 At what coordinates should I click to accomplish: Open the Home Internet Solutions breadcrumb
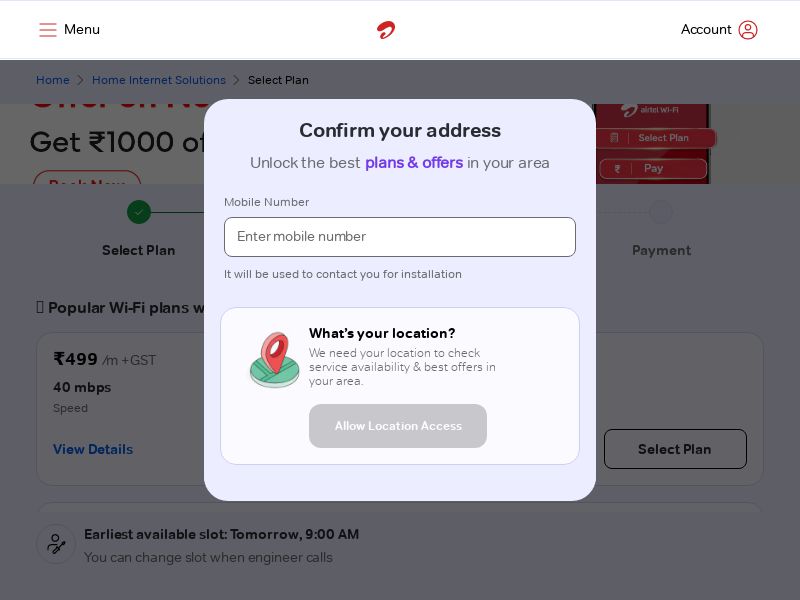(x=159, y=80)
